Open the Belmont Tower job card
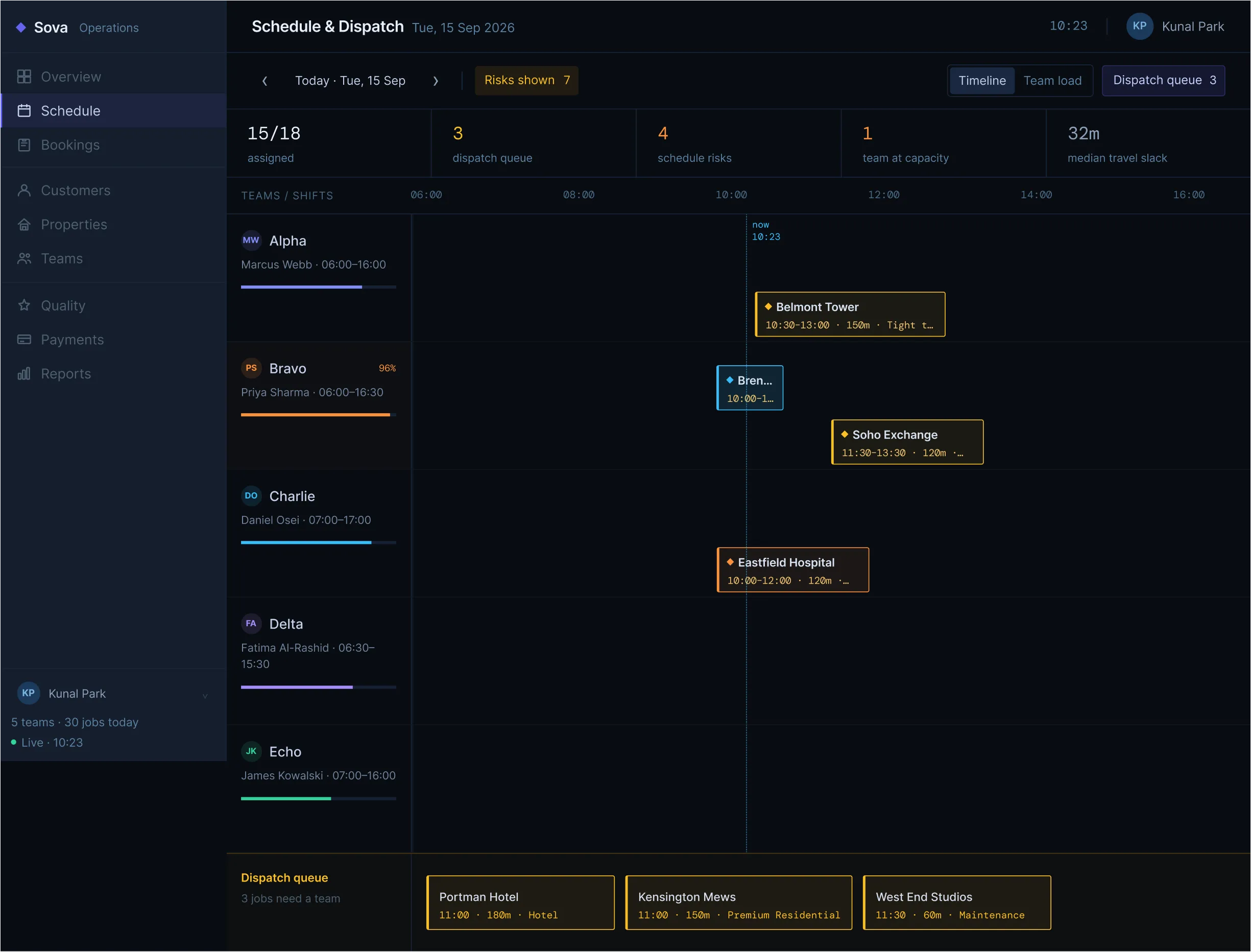The width and height of the screenshot is (1251, 952). coord(850,315)
